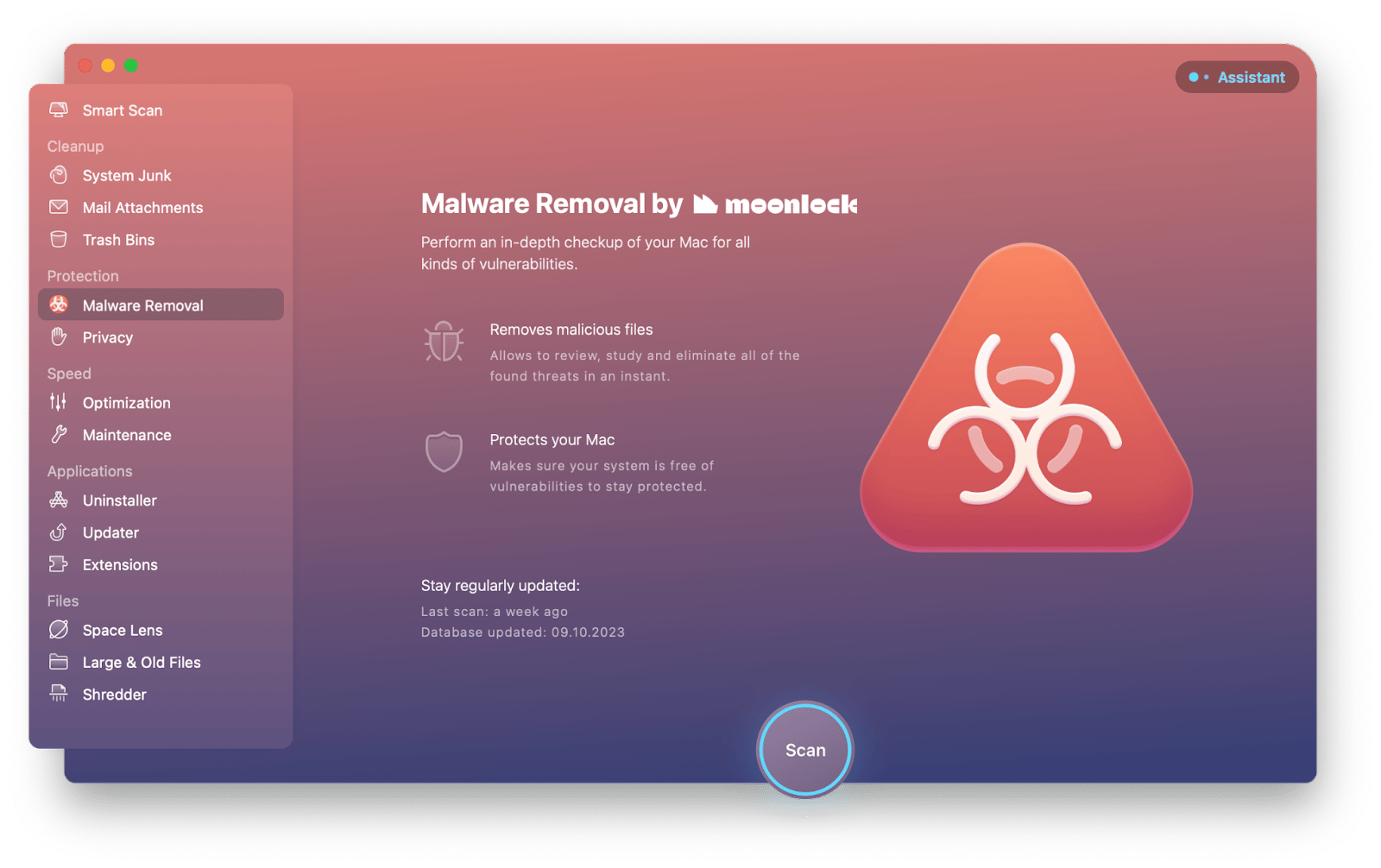This screenshot has width=1381, height=868.
Task: Click 'Protects your Mac' heading
Action: [552, 439]
